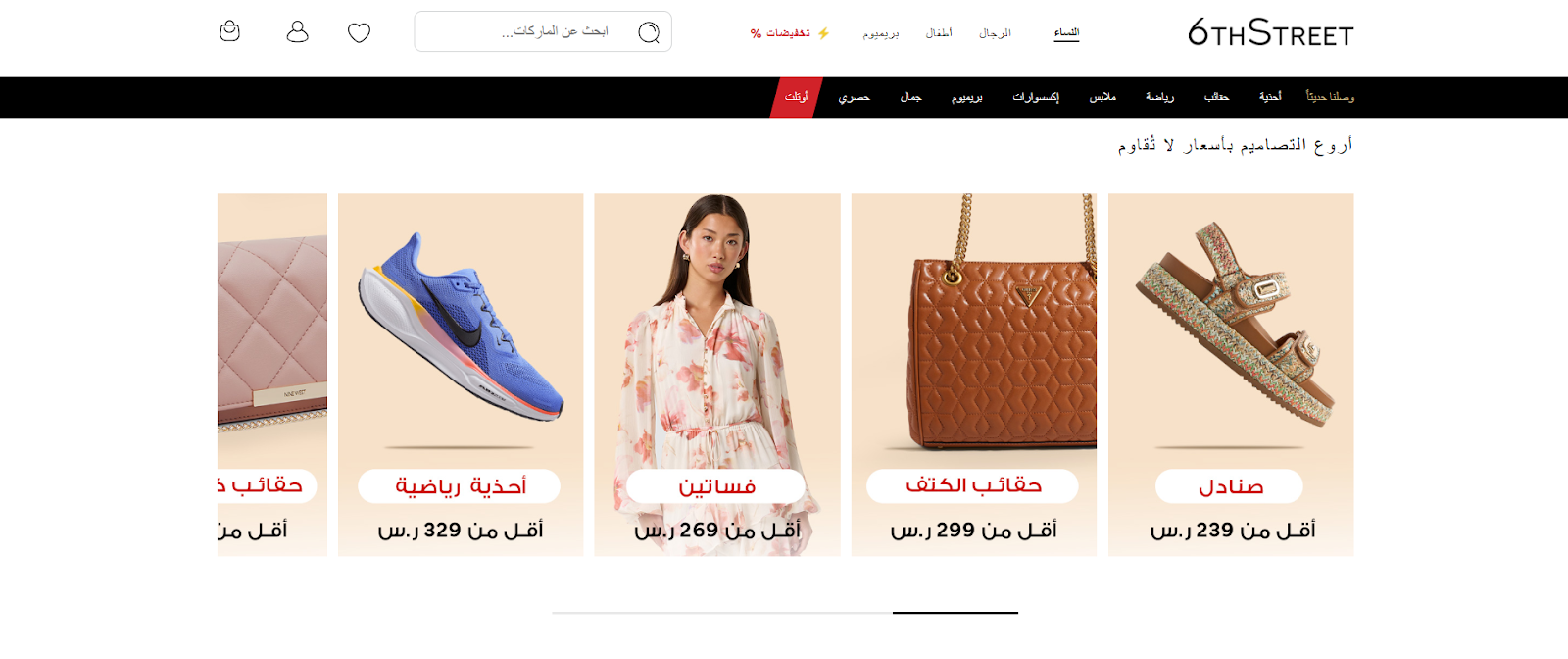
Task: Open the حقائب (bags) menu
Action: 1216,97
